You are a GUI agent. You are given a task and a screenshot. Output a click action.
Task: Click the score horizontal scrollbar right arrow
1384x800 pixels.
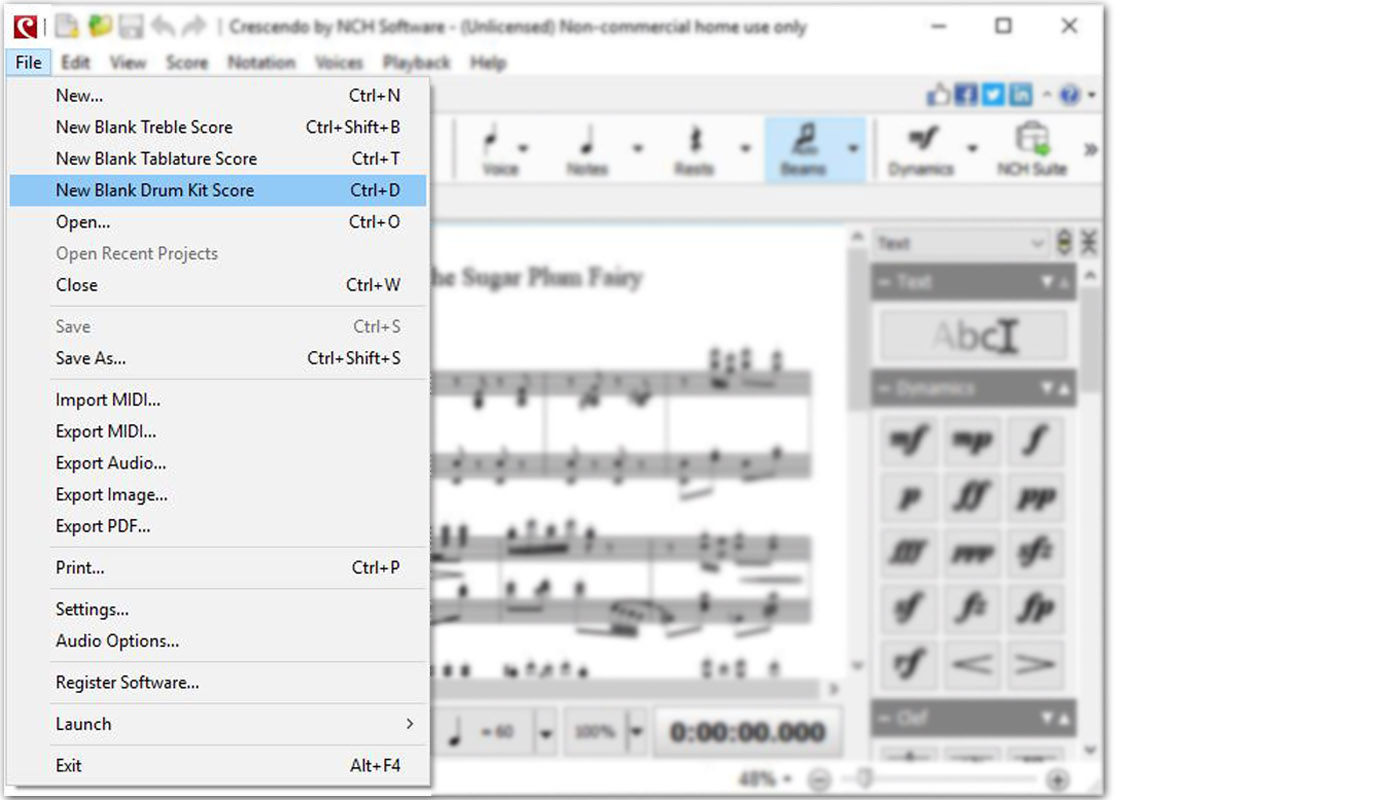pyautogui.click(x=834, y=688)
